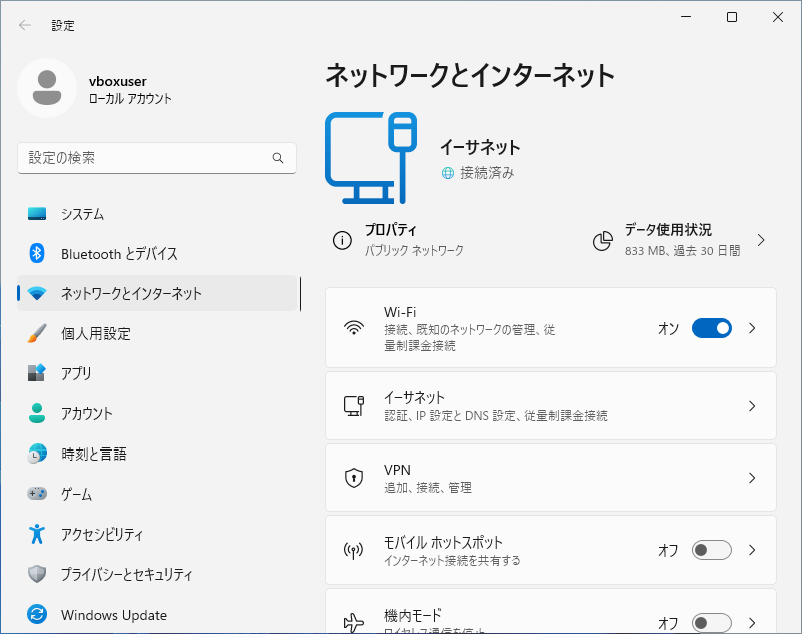Image resolution: width=802 pixels, height=634 pixels.
Task: Open イーサネット settings chevron
Action: point(752,406)
